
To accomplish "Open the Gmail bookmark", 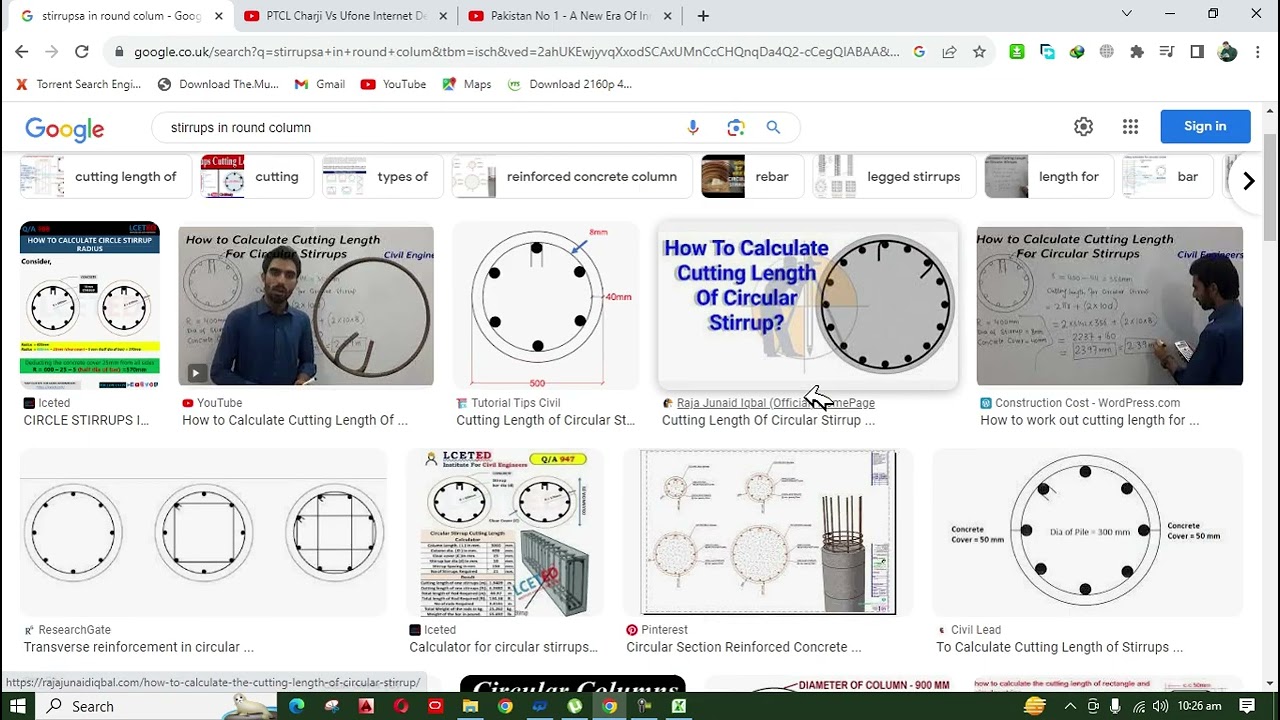I will pos(320,84).
